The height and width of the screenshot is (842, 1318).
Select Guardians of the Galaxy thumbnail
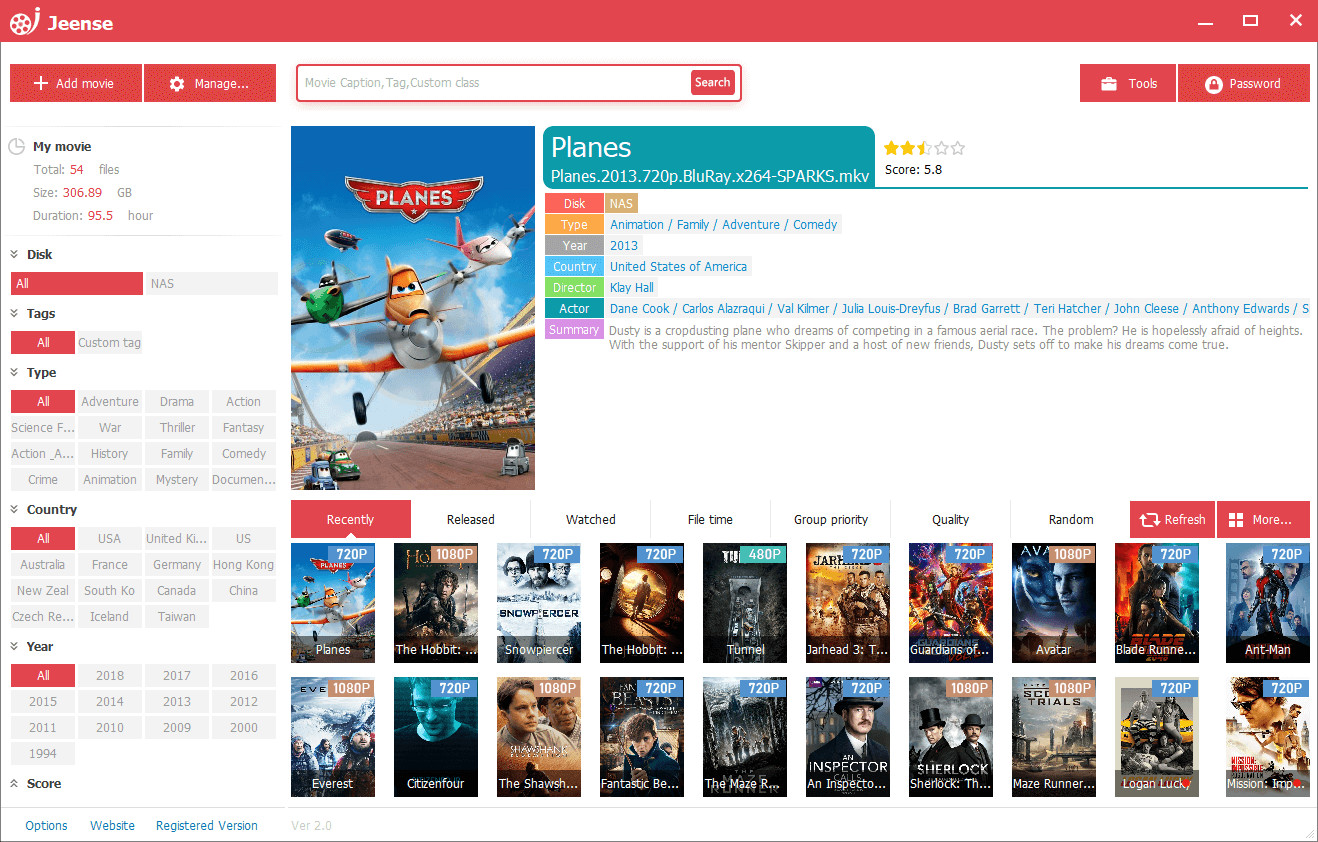pos(951,603)
